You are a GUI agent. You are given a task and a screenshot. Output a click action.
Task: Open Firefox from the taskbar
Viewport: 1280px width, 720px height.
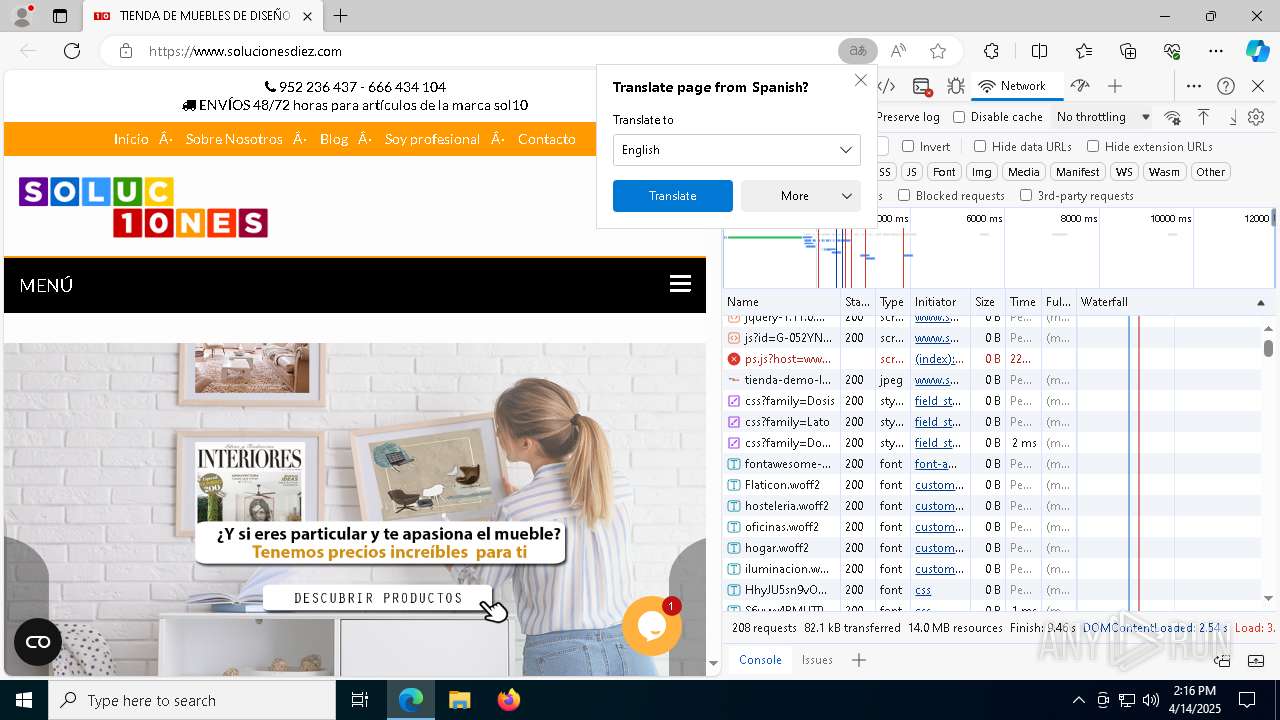pyautogui.click(x=509, y=700)
